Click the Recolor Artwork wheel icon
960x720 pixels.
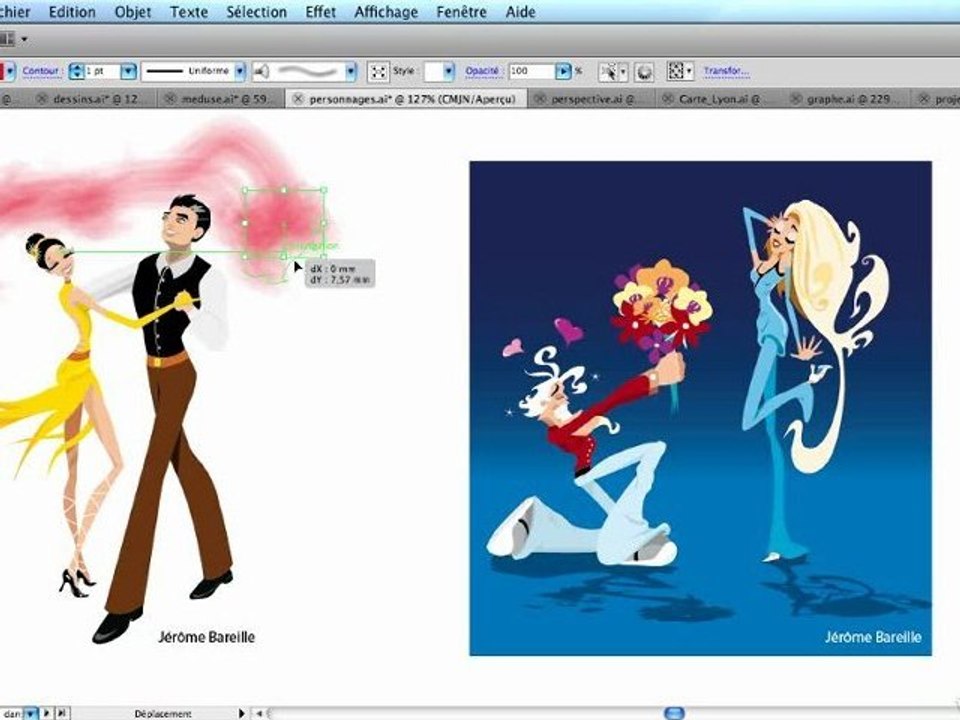(644, 72)
